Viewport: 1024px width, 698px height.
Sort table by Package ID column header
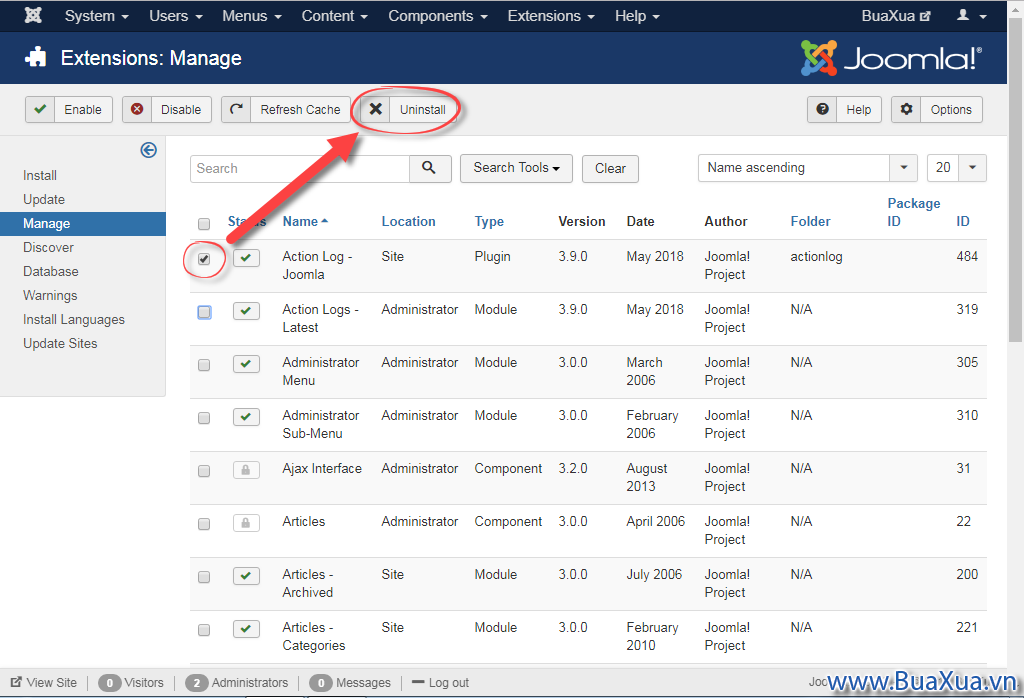tap(913, 212)
